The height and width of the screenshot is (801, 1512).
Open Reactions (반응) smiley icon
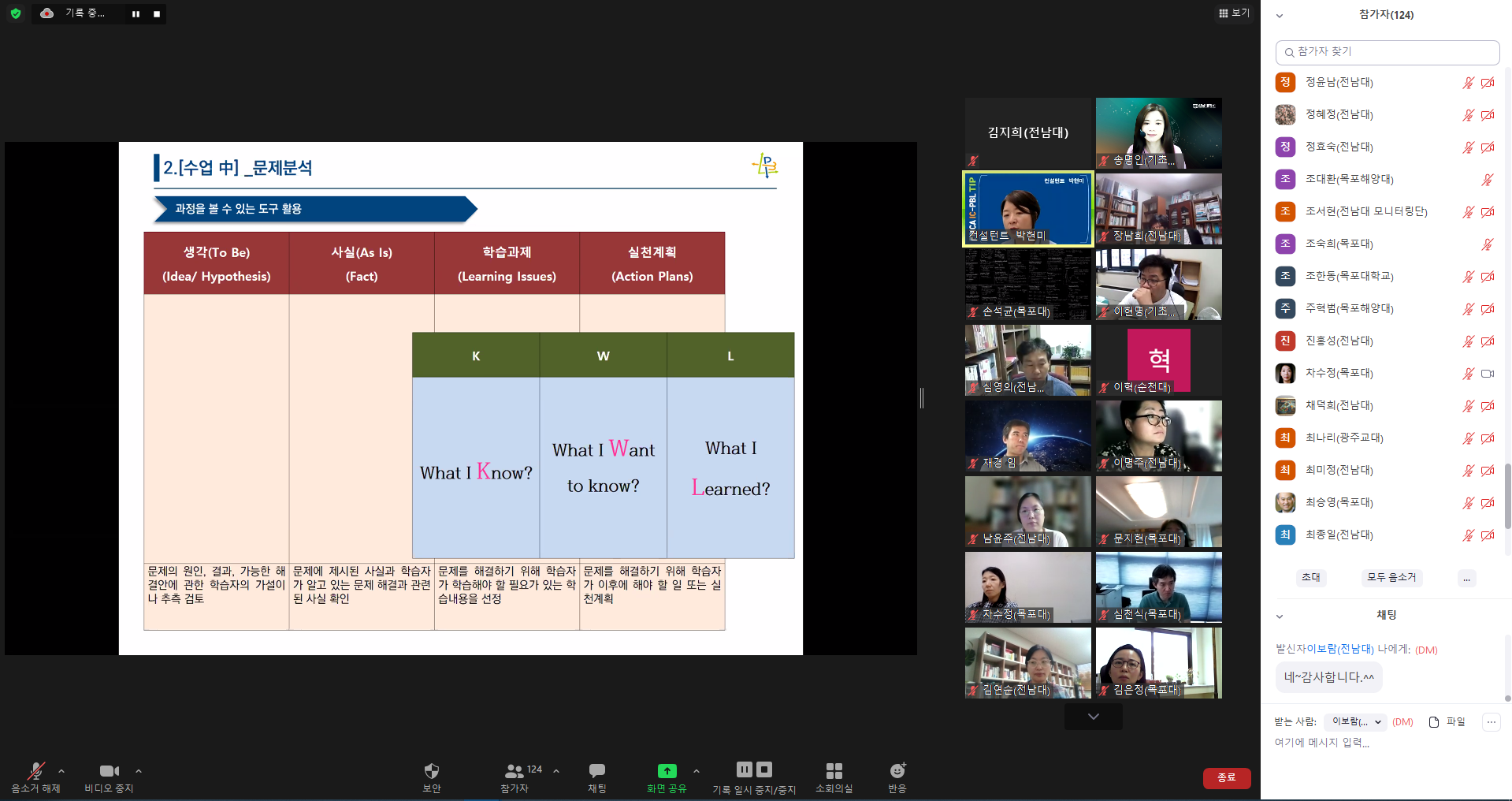click(x=897, y=771)
